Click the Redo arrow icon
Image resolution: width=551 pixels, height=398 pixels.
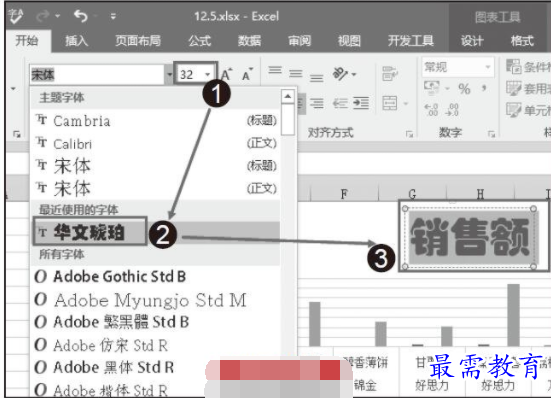pos(44,16)
